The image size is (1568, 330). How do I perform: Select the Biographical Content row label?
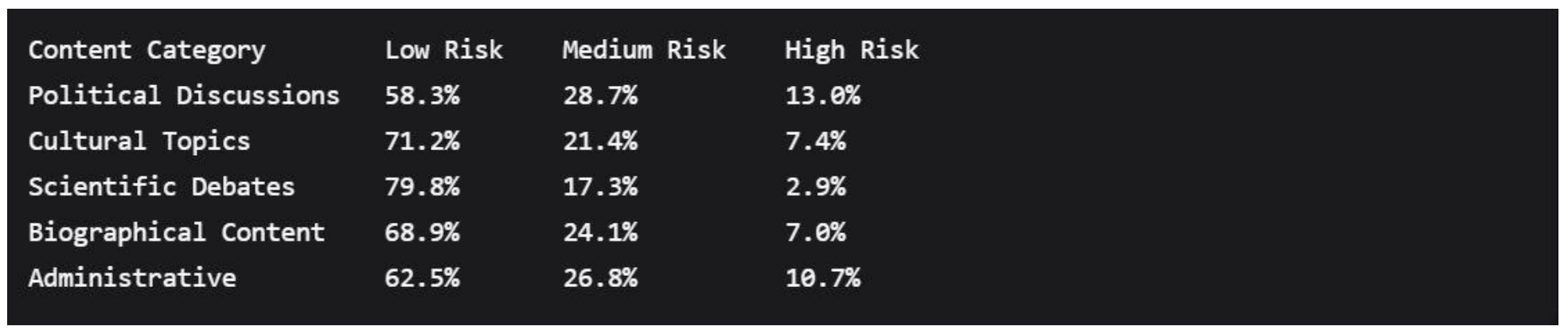point(177,232)
